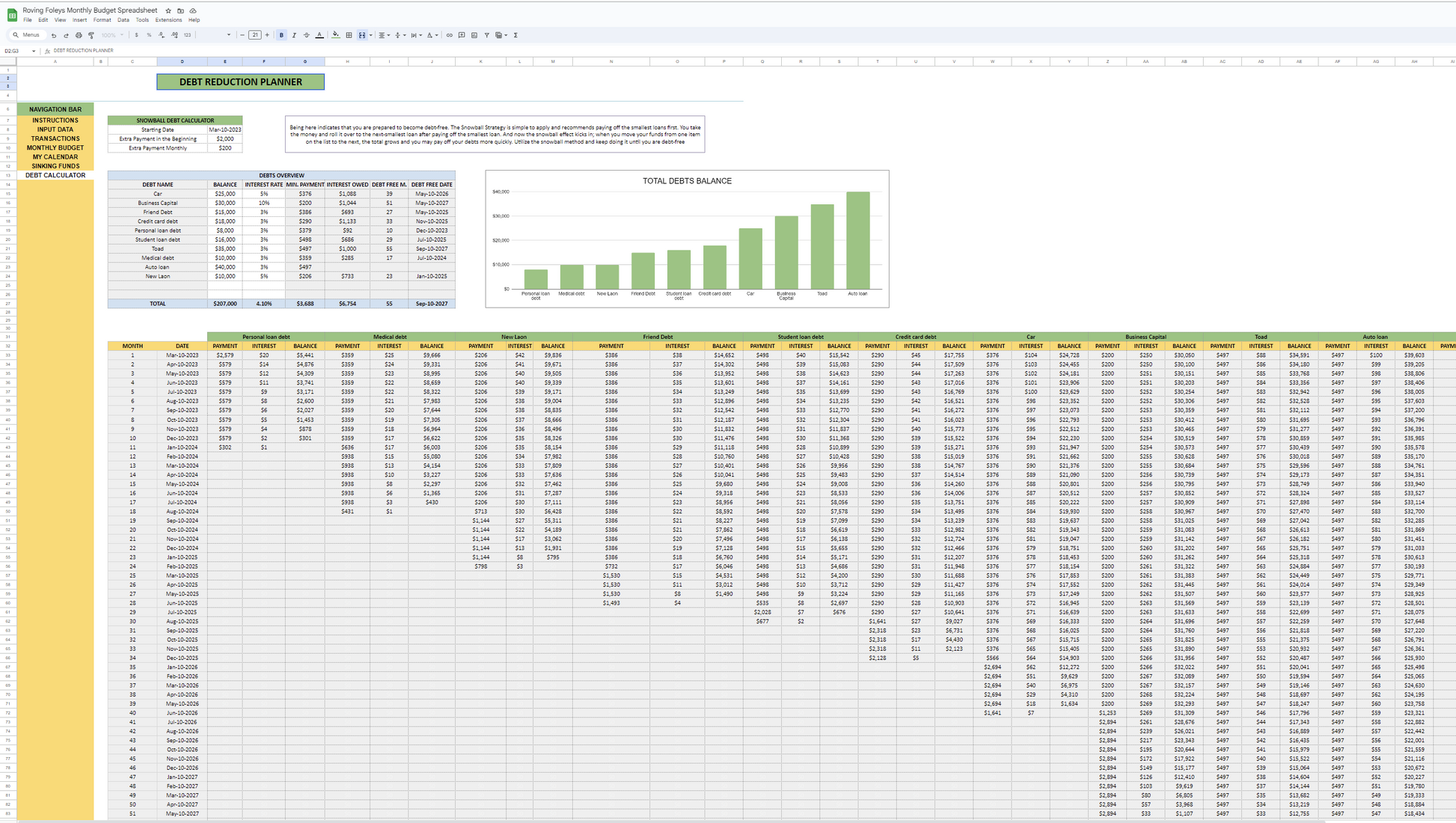This screenshot has width=1456, height=823.
Task: Open the fill color picker
Action: pyautogui.click(x=335, y=35)
